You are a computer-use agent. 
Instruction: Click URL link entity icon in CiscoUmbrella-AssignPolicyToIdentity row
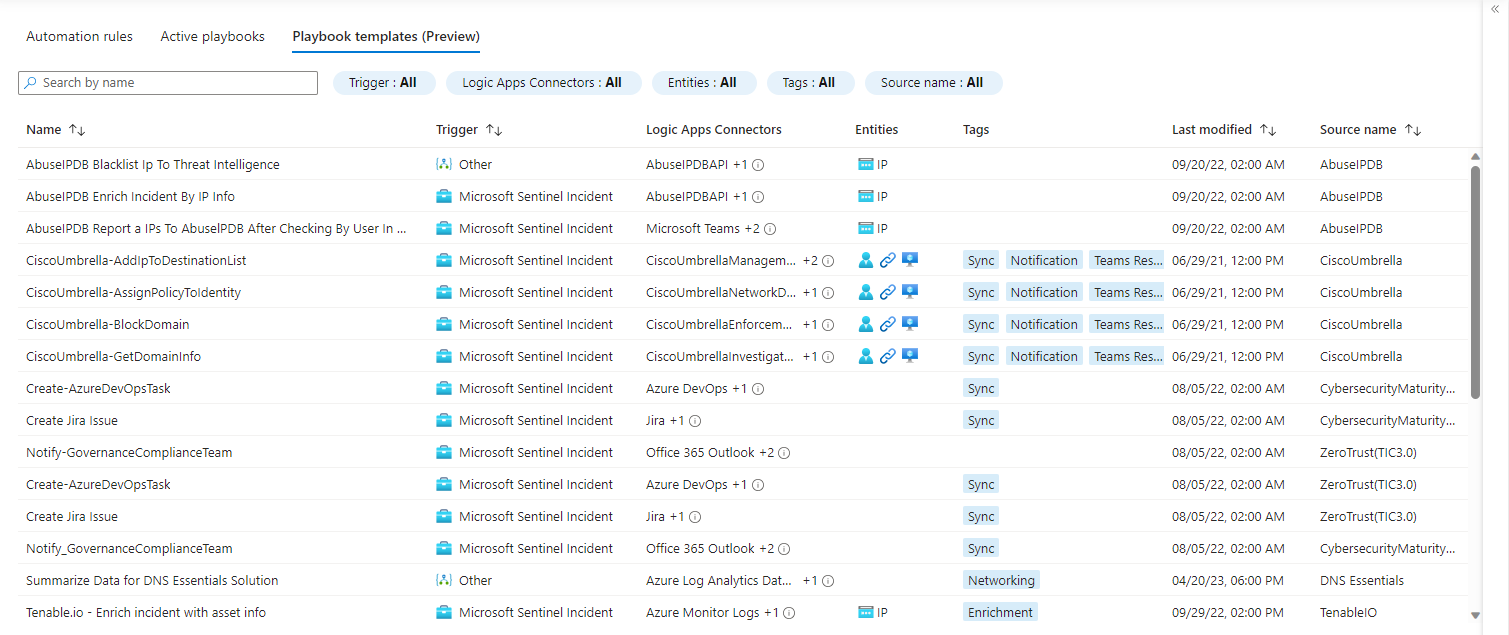point(888,292)
